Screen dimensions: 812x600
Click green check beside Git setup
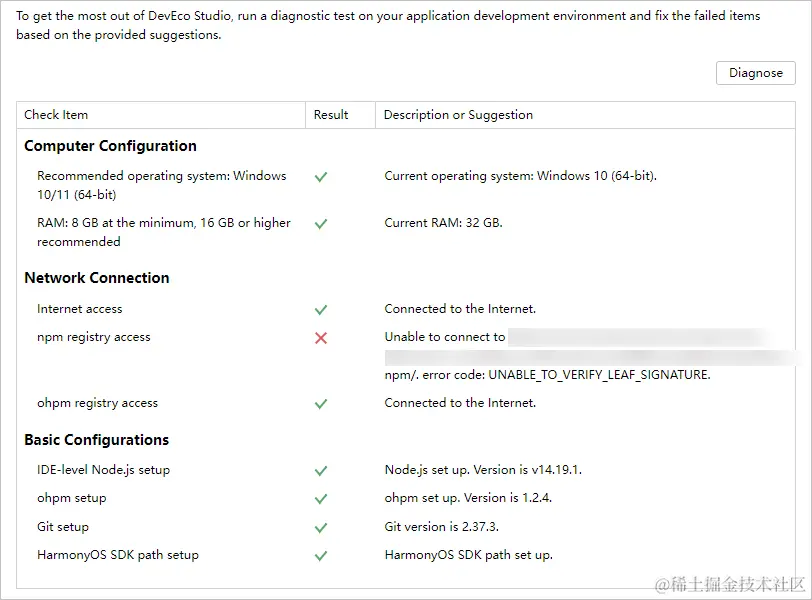tap(321, 527)
